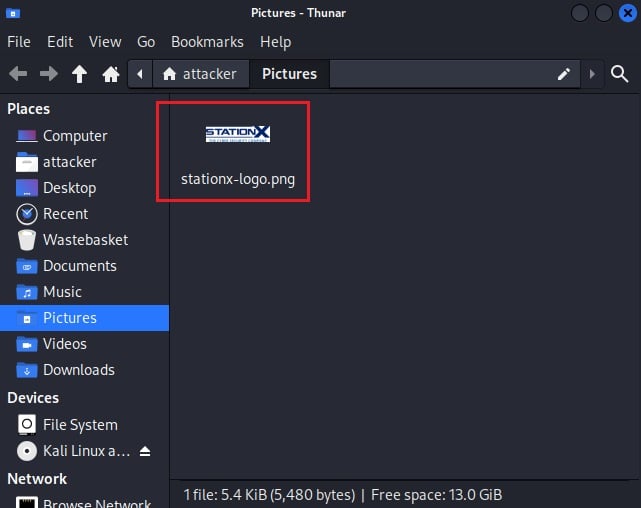Click the Documents folder icon
The height and width of the screenshot is (508, 641).
coord(27,266)
